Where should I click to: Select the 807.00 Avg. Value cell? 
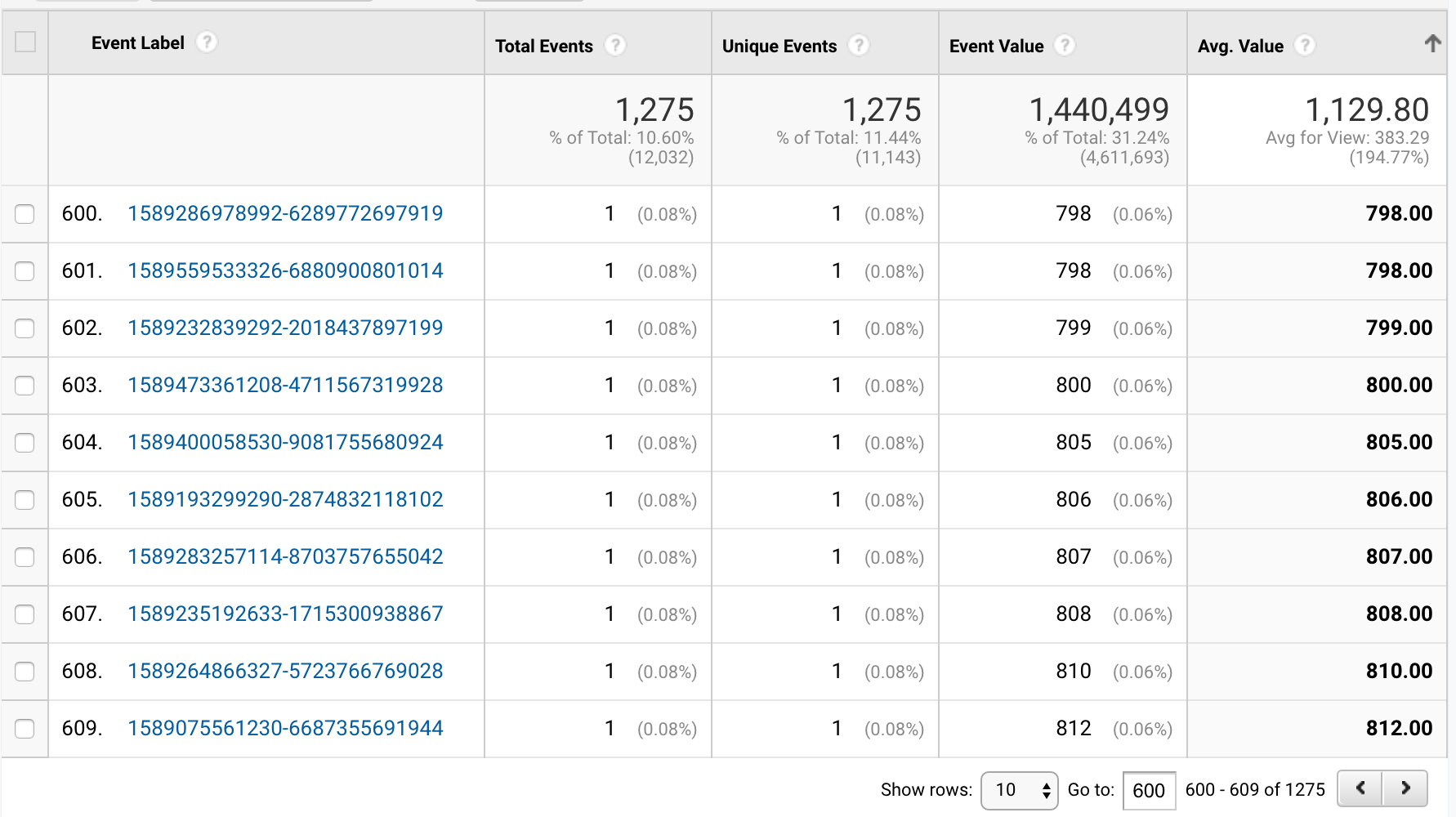pos(1399,556)
